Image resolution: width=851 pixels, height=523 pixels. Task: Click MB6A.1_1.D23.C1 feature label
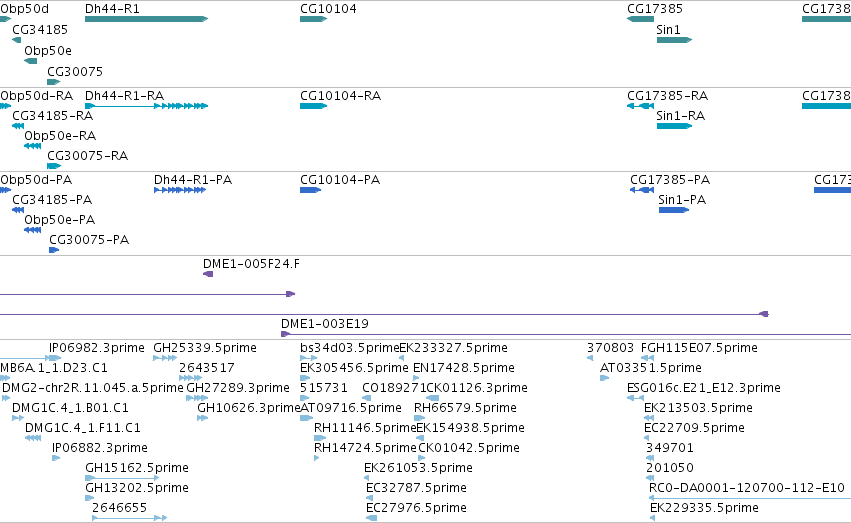pyautogui.click(x=54, y=368)
